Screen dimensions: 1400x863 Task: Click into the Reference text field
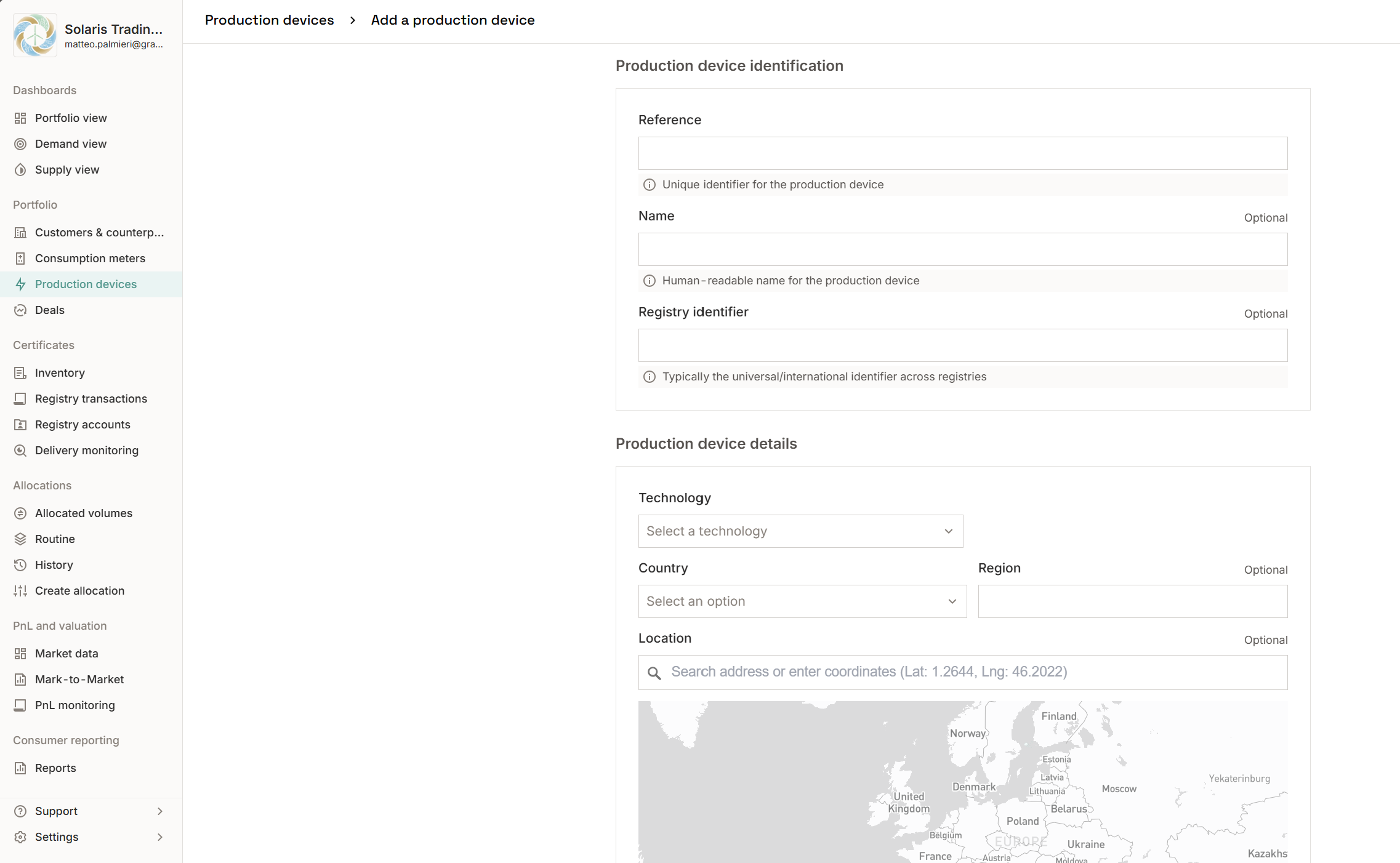pyautogui.click(x=962, y=153)
